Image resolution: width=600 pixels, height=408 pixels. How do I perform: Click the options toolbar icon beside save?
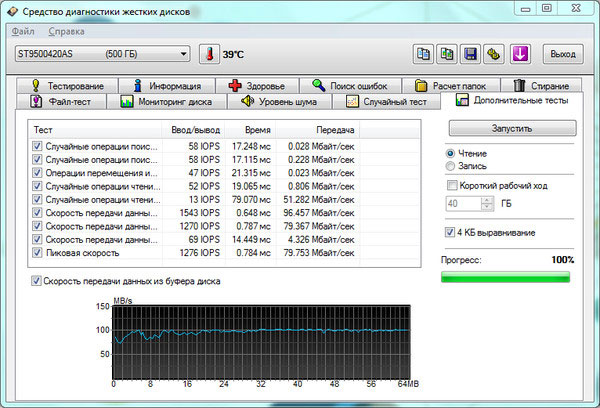[494, 54]
